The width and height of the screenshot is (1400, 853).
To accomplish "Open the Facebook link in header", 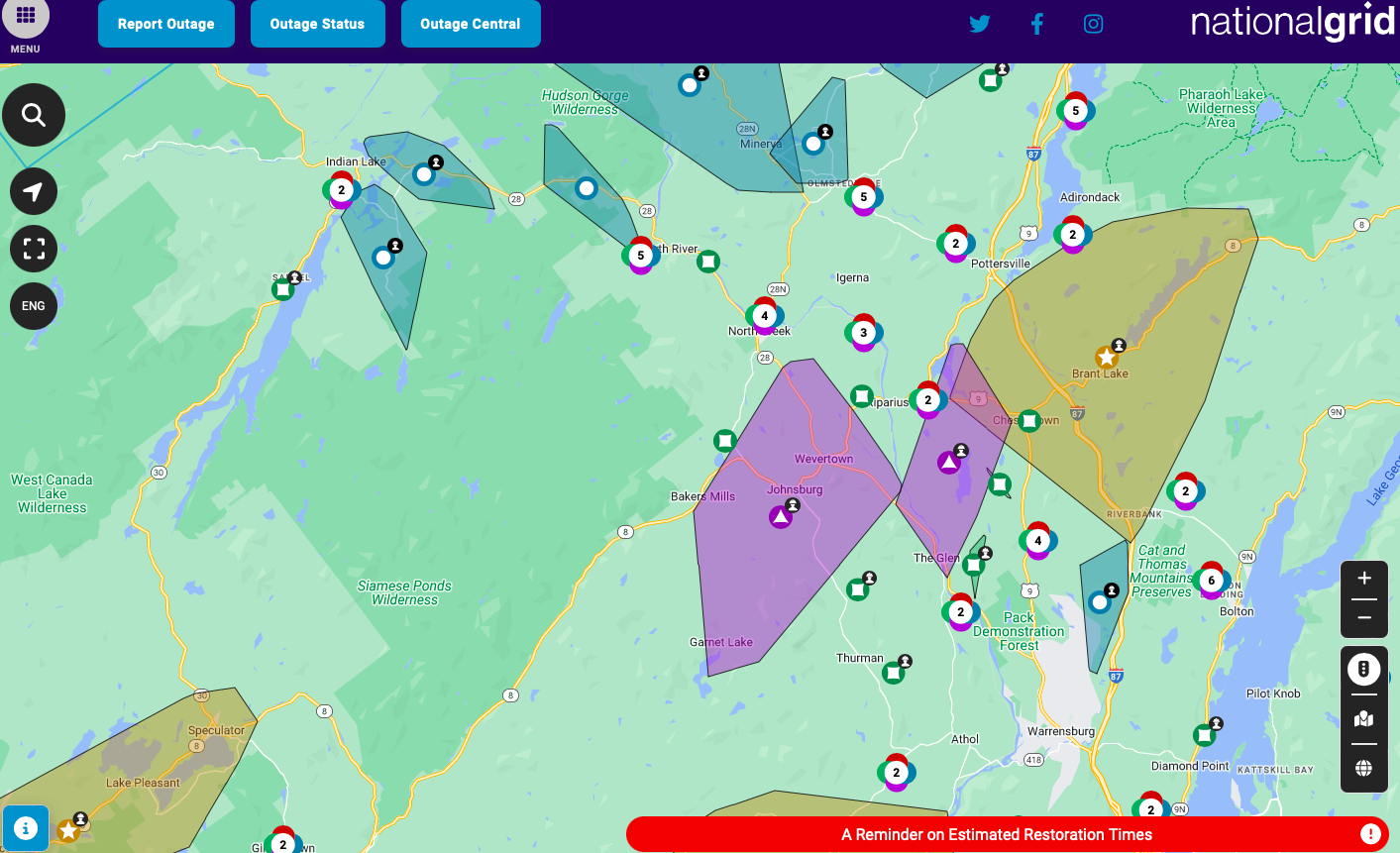I will tap(1037, 24).
